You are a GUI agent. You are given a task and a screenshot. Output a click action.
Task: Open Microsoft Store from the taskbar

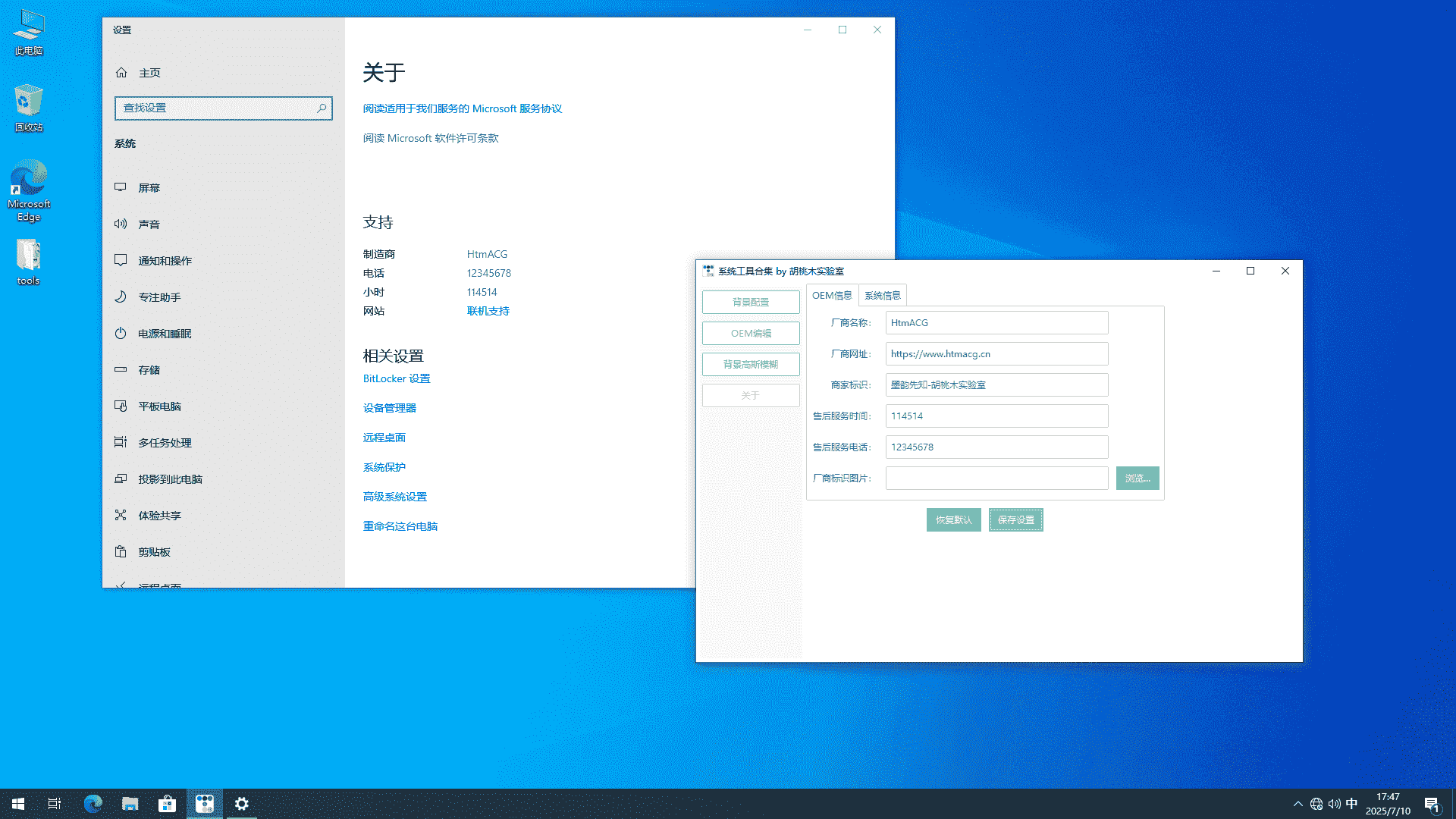167,804
